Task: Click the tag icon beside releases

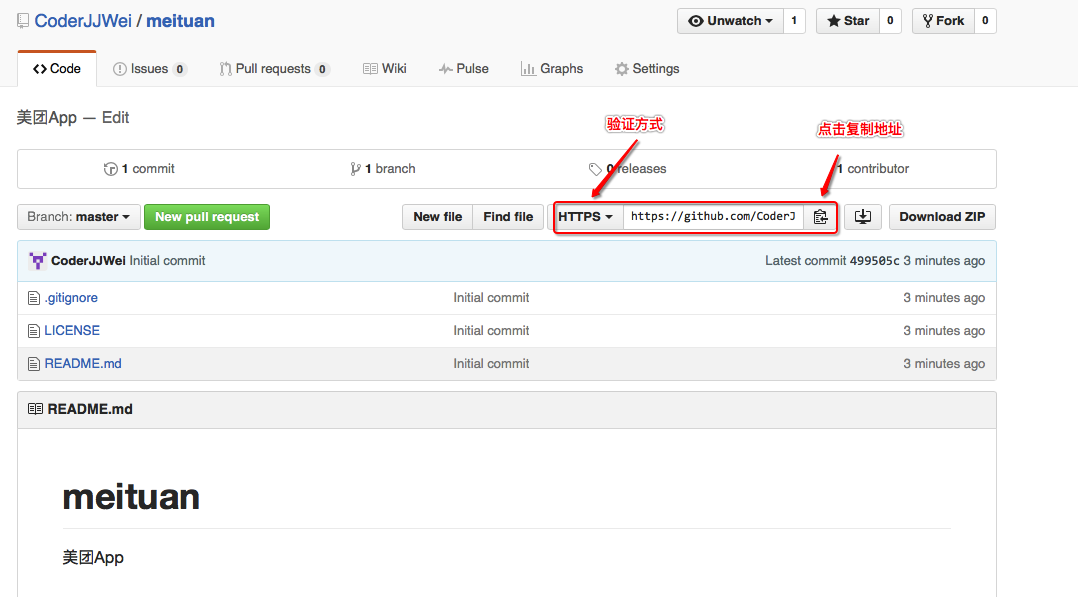Action: point(595,169)
